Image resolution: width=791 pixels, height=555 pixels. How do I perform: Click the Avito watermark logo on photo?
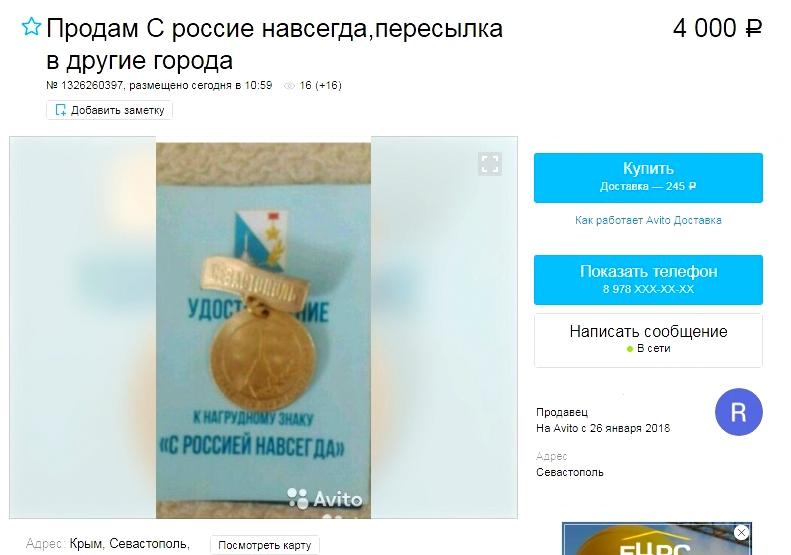[325, 498]
